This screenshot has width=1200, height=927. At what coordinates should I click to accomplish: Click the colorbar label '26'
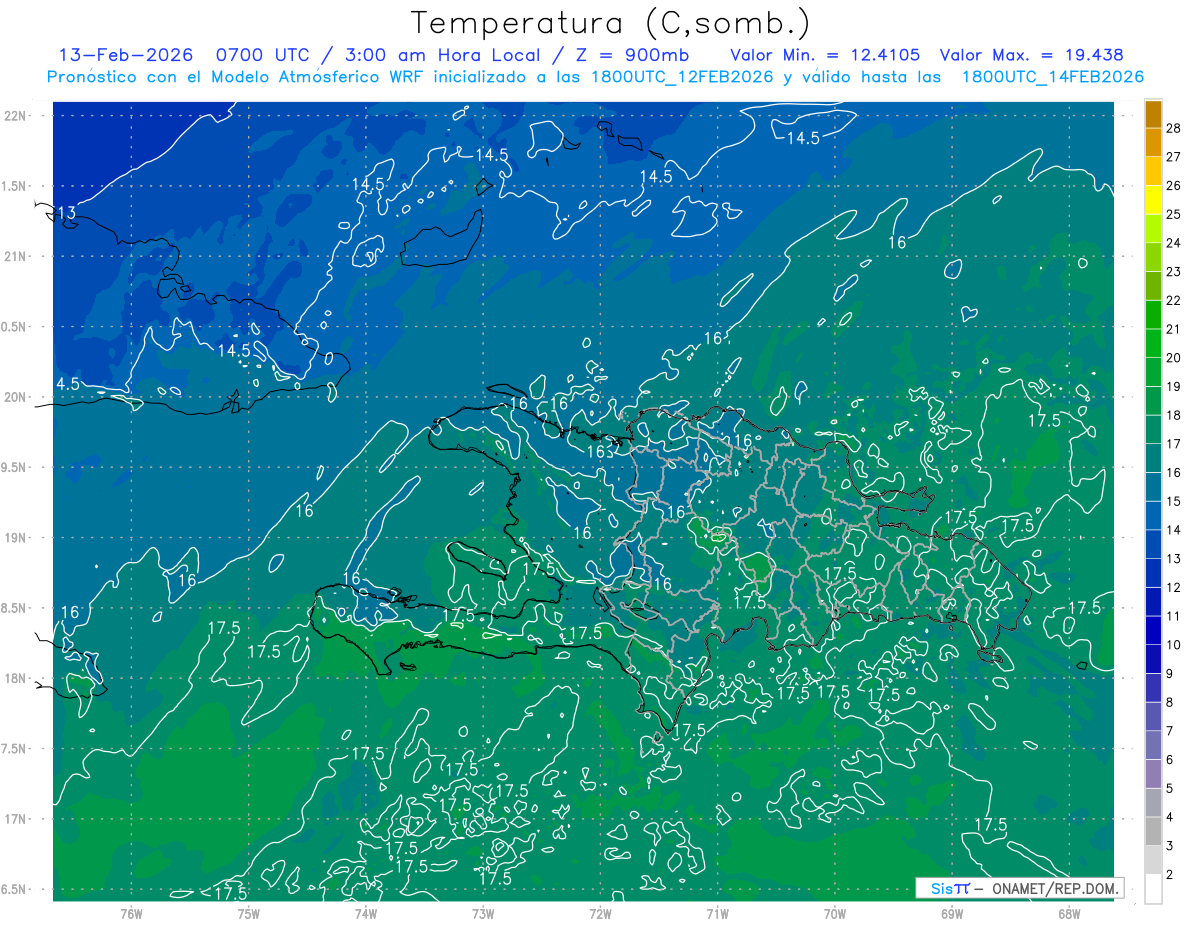point(1173,186)
